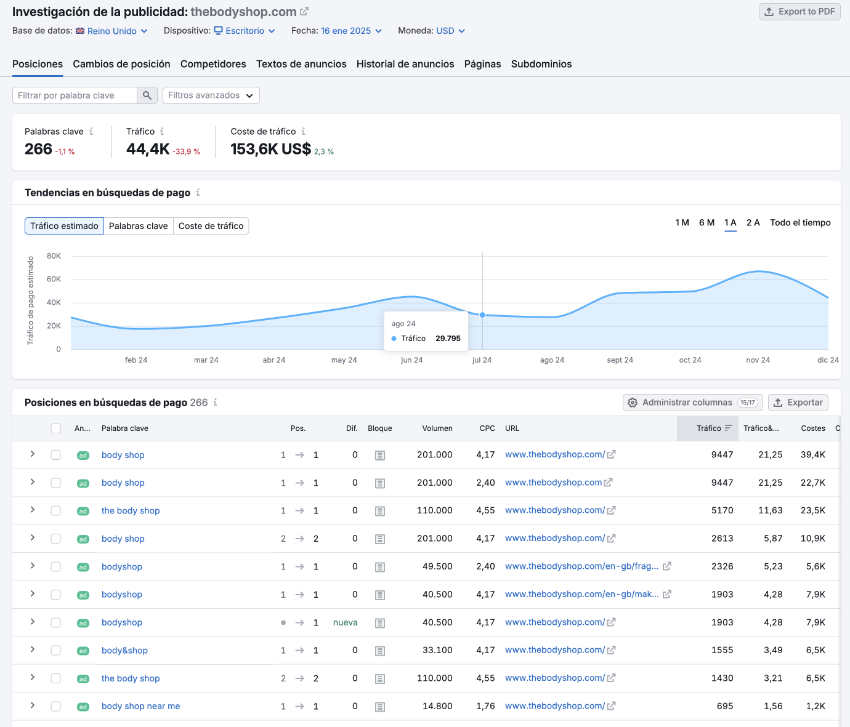Open block icon in the 'nueva' bodyshop row
The image size is (850, 727).
coord(380,623)
